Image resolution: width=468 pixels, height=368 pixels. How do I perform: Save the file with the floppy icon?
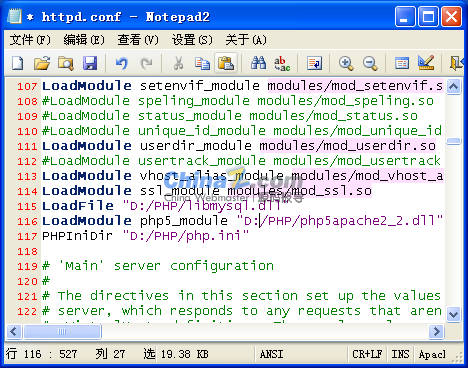(x=90, y=63)
